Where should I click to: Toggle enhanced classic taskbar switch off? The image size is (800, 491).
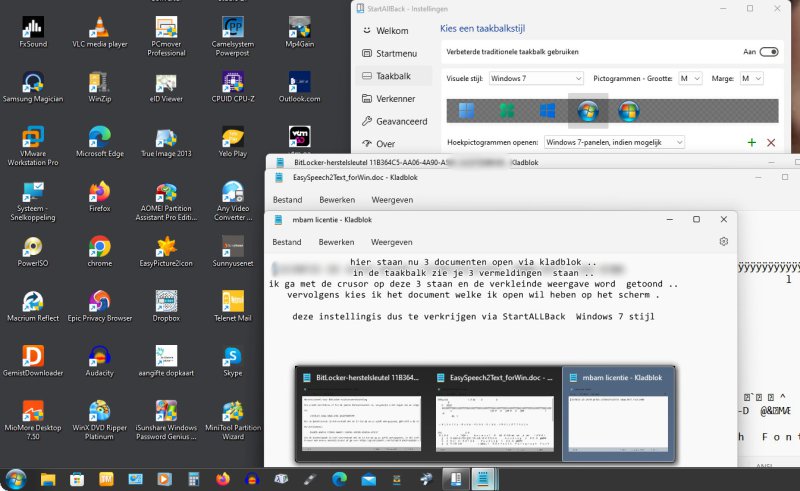(x=768, y=52)
